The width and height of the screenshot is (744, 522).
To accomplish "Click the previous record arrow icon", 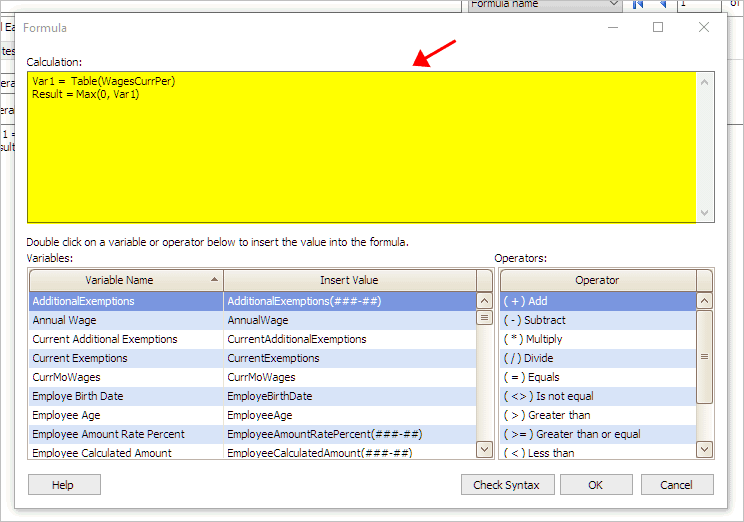I will coord(662,5).
